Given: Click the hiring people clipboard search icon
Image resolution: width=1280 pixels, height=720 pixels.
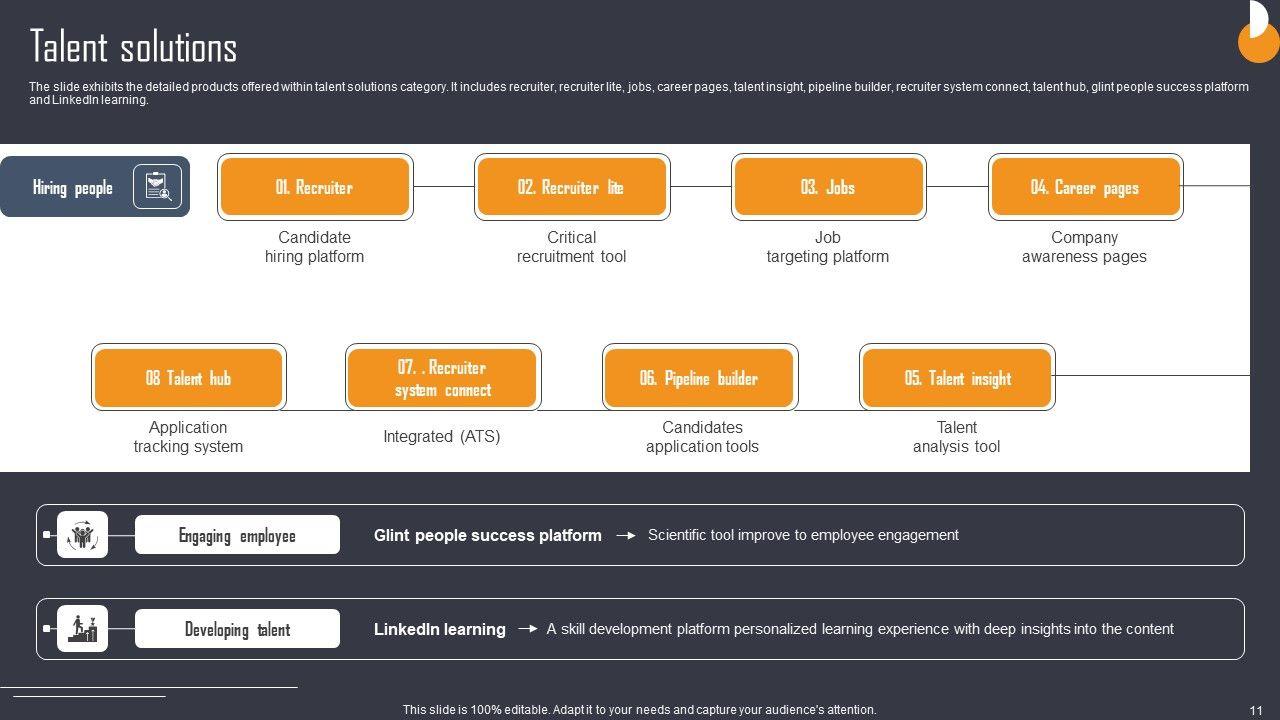Looking at the screenshot, I should tap(158, 187).
